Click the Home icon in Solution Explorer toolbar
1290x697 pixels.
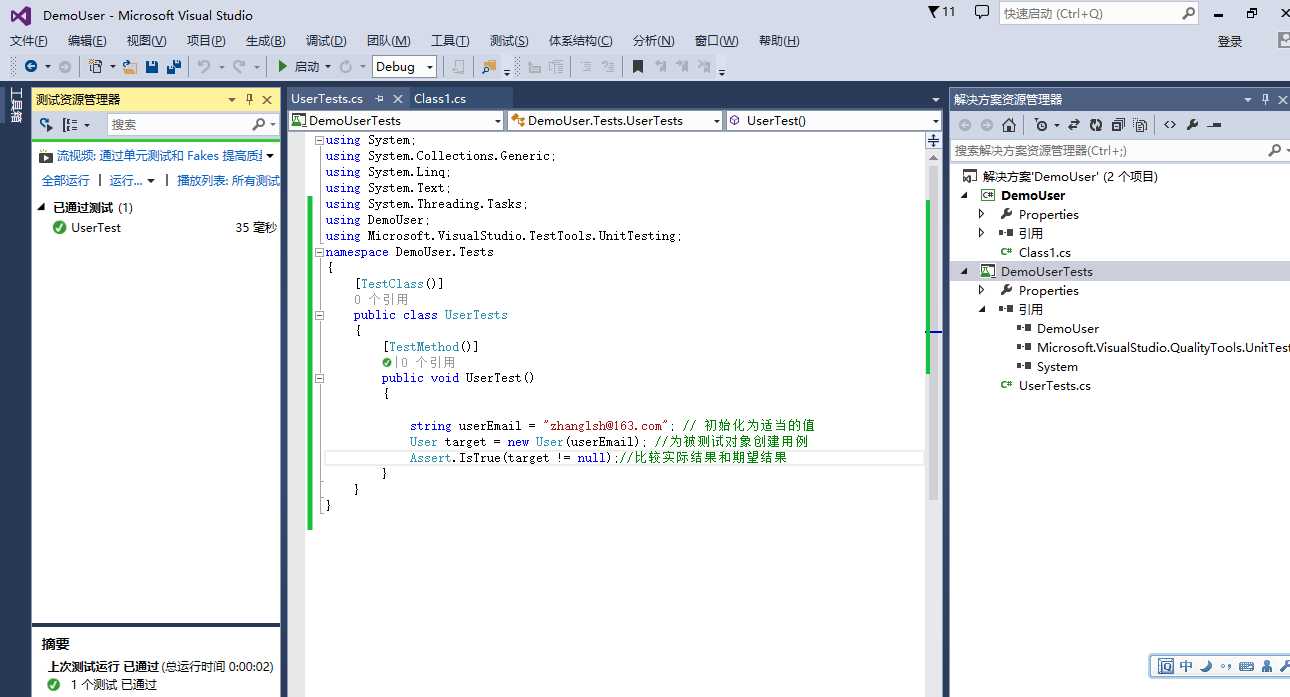(x=1009, y=125)
